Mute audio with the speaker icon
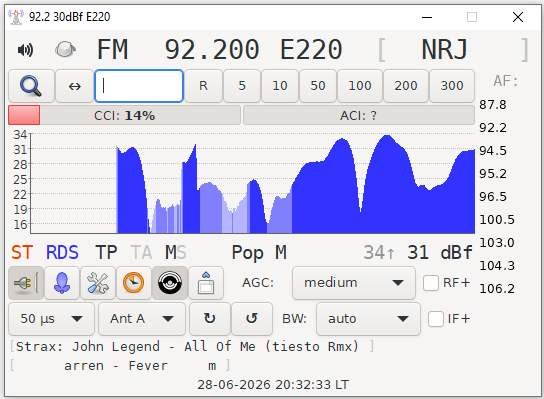Viewport: 544px width, 399px height. click(x=25, y=50)
